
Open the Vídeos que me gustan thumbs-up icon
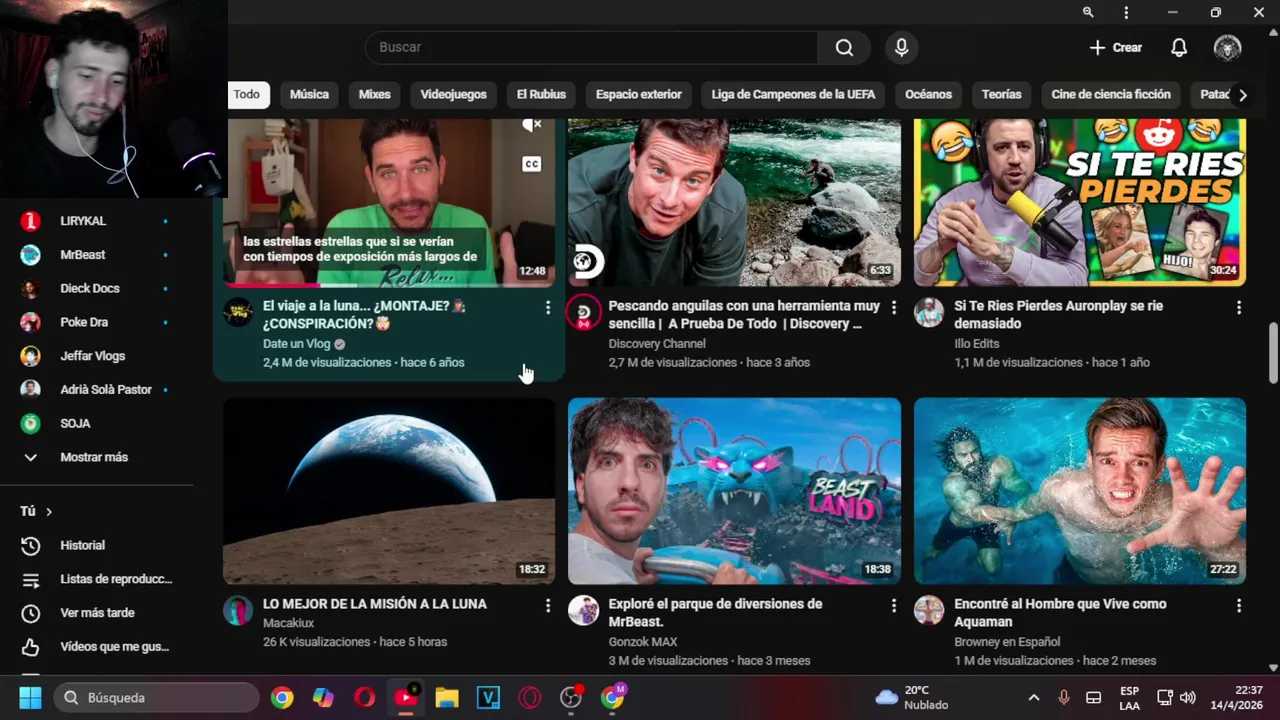(x=31, y=646)
